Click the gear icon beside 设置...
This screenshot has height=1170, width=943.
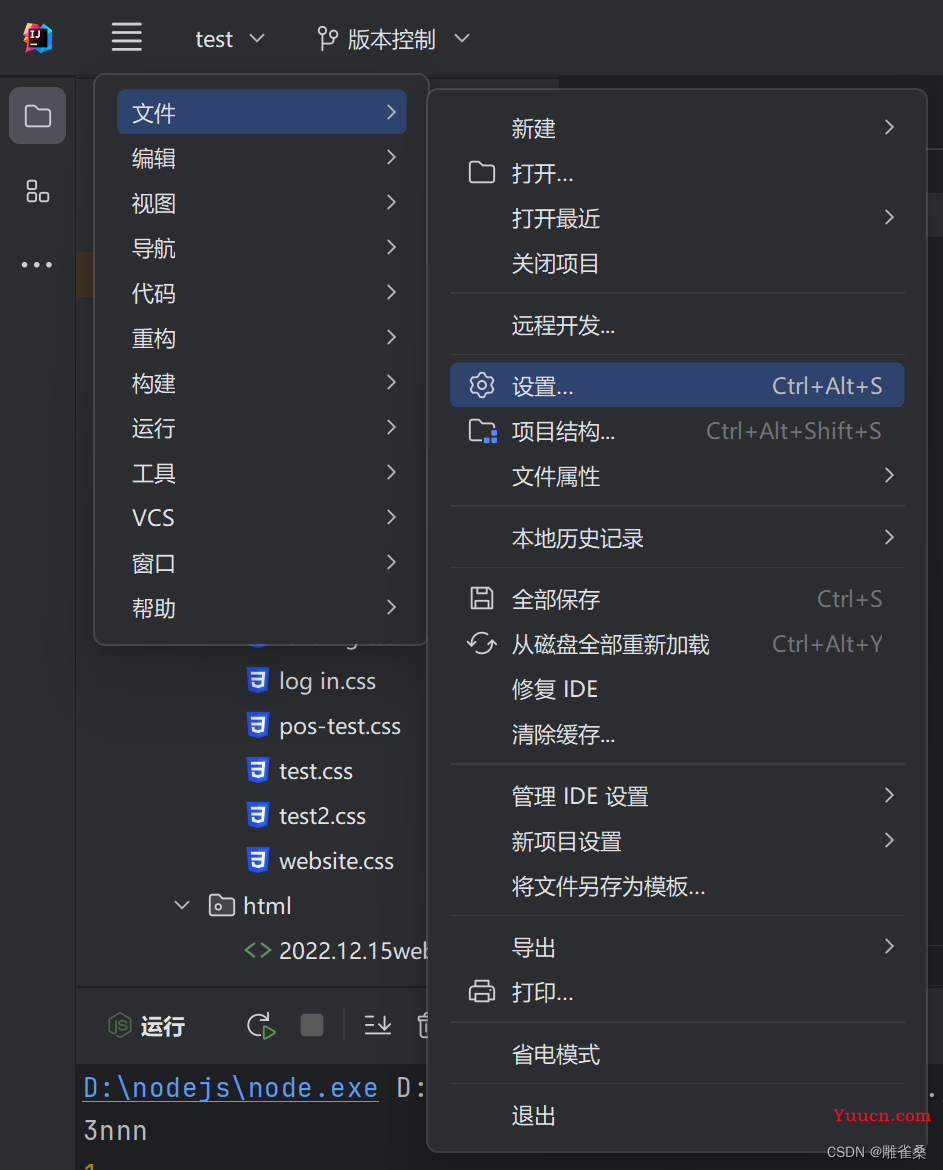[x=482, y=385]
